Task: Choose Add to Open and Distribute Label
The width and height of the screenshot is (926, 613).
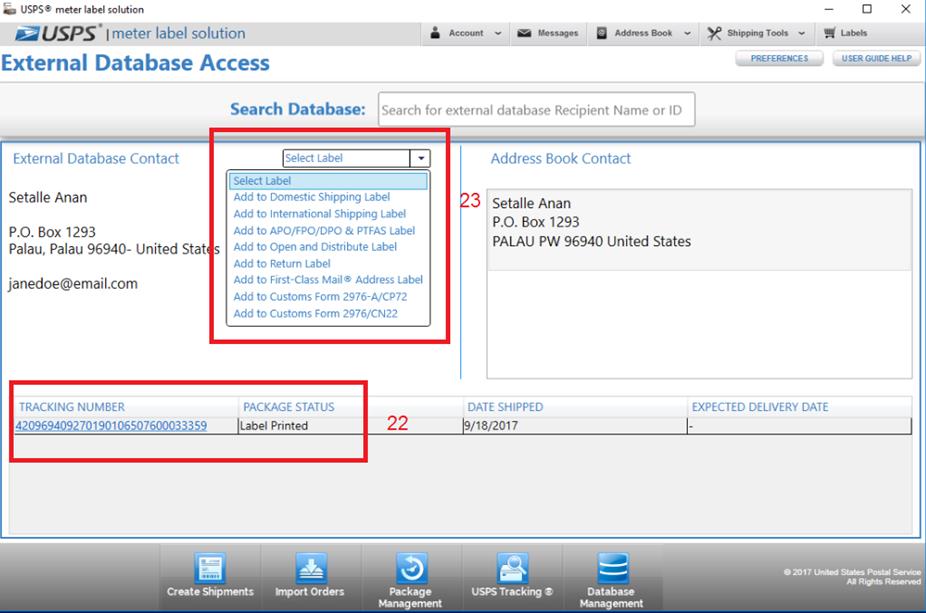Action: pyautogui.click(x=315, y=247)
